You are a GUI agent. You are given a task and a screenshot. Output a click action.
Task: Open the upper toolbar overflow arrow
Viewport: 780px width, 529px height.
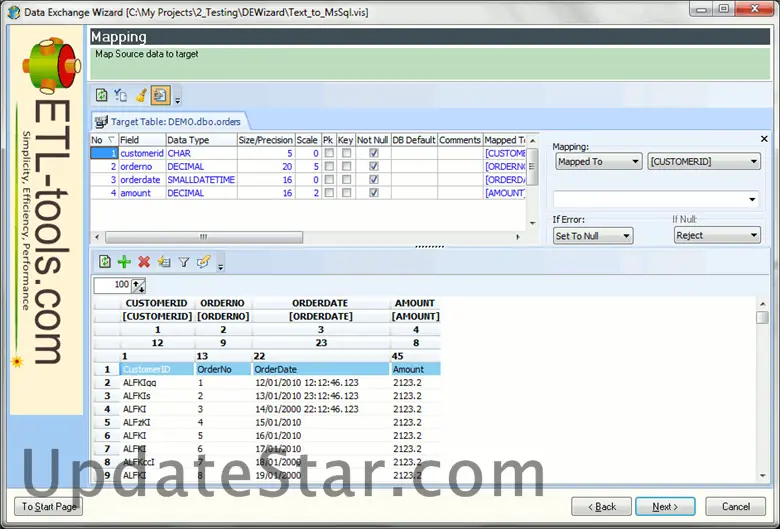coord(178,100)
